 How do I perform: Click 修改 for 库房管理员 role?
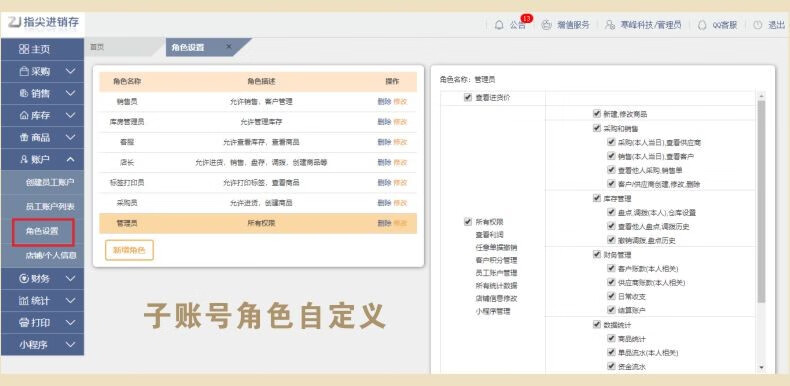coord(401,121)
